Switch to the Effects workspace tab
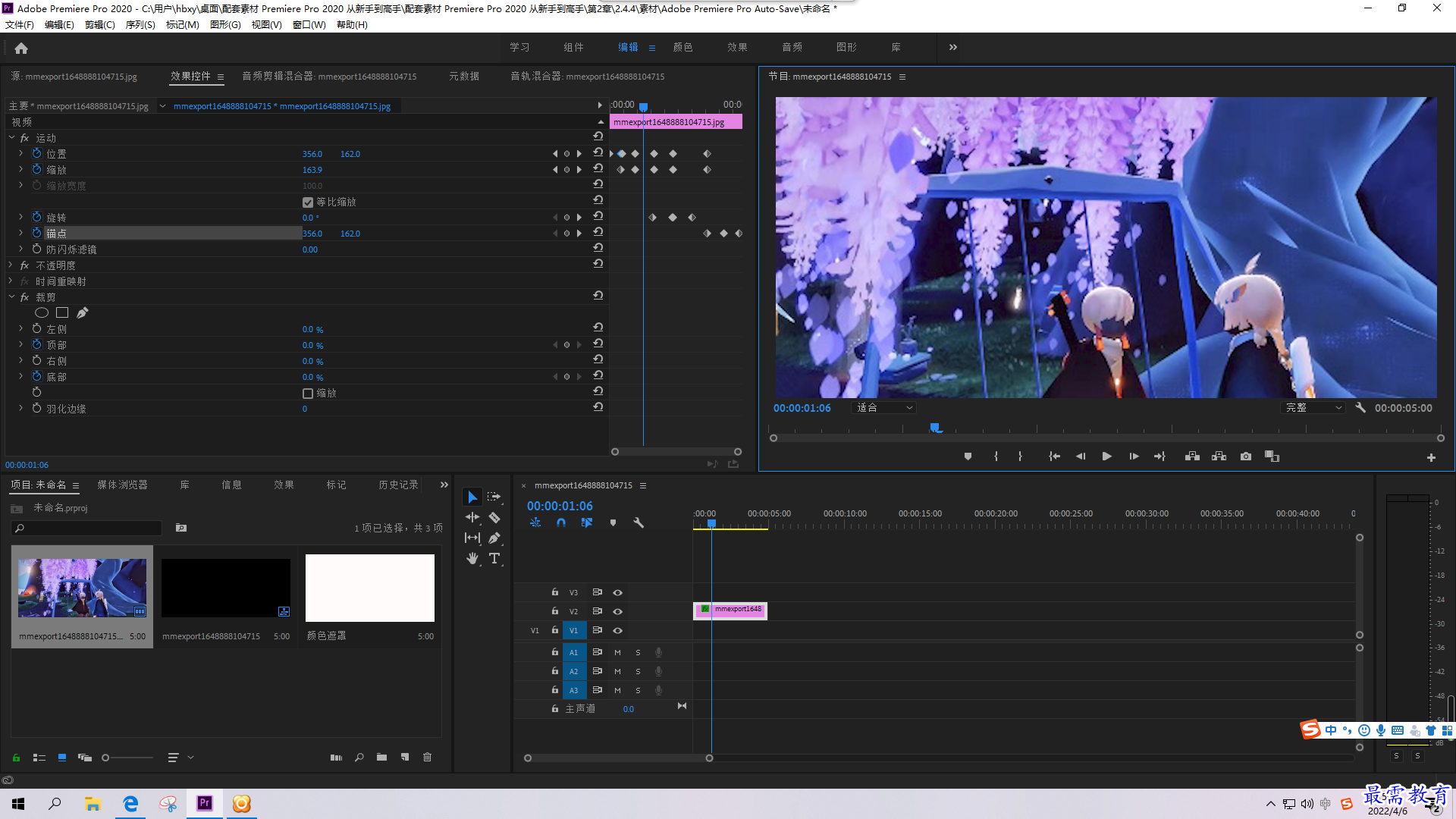This screenshot has width=1456, height=819. click(x=737, y=47)
